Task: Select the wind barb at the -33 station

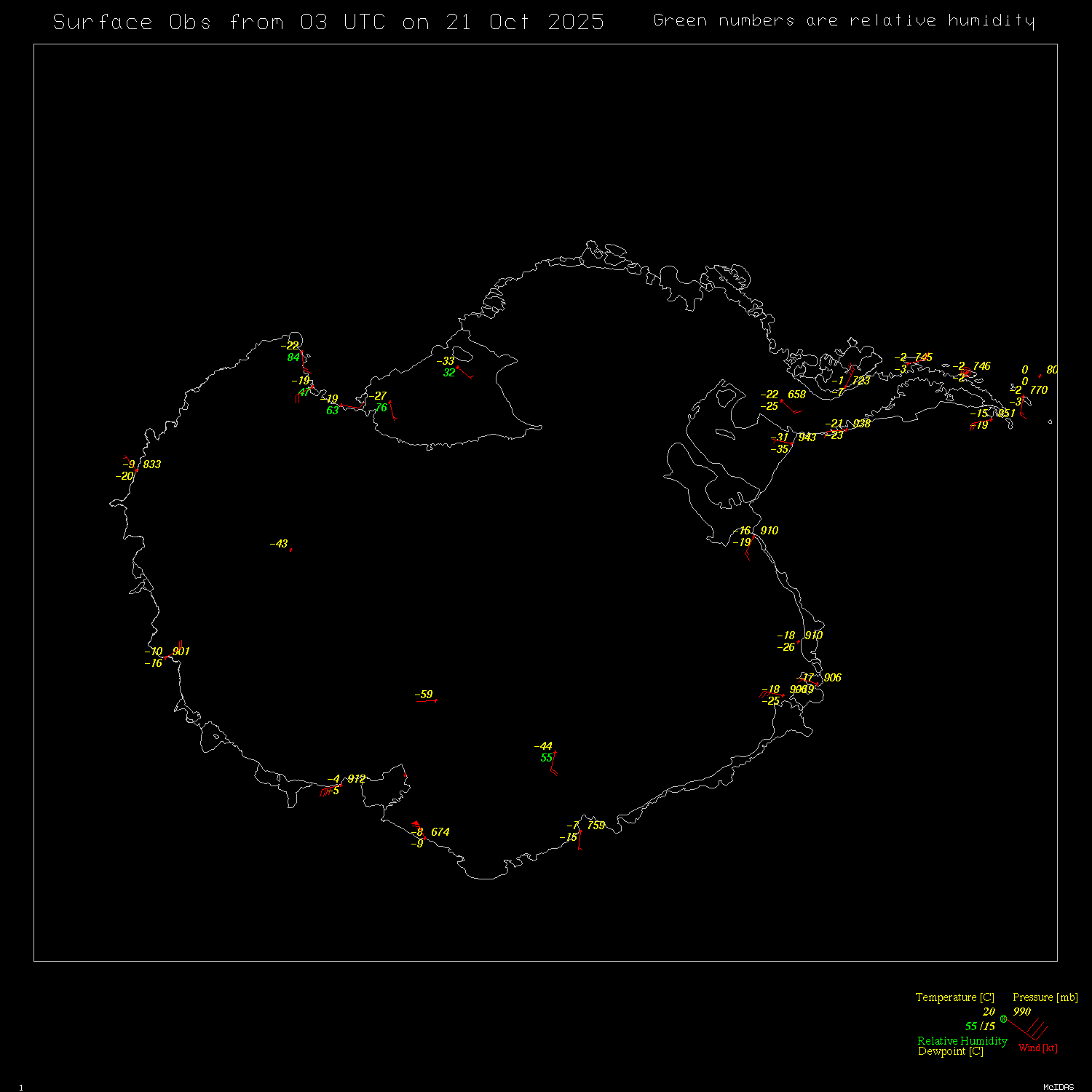Action: coord(464,372)
